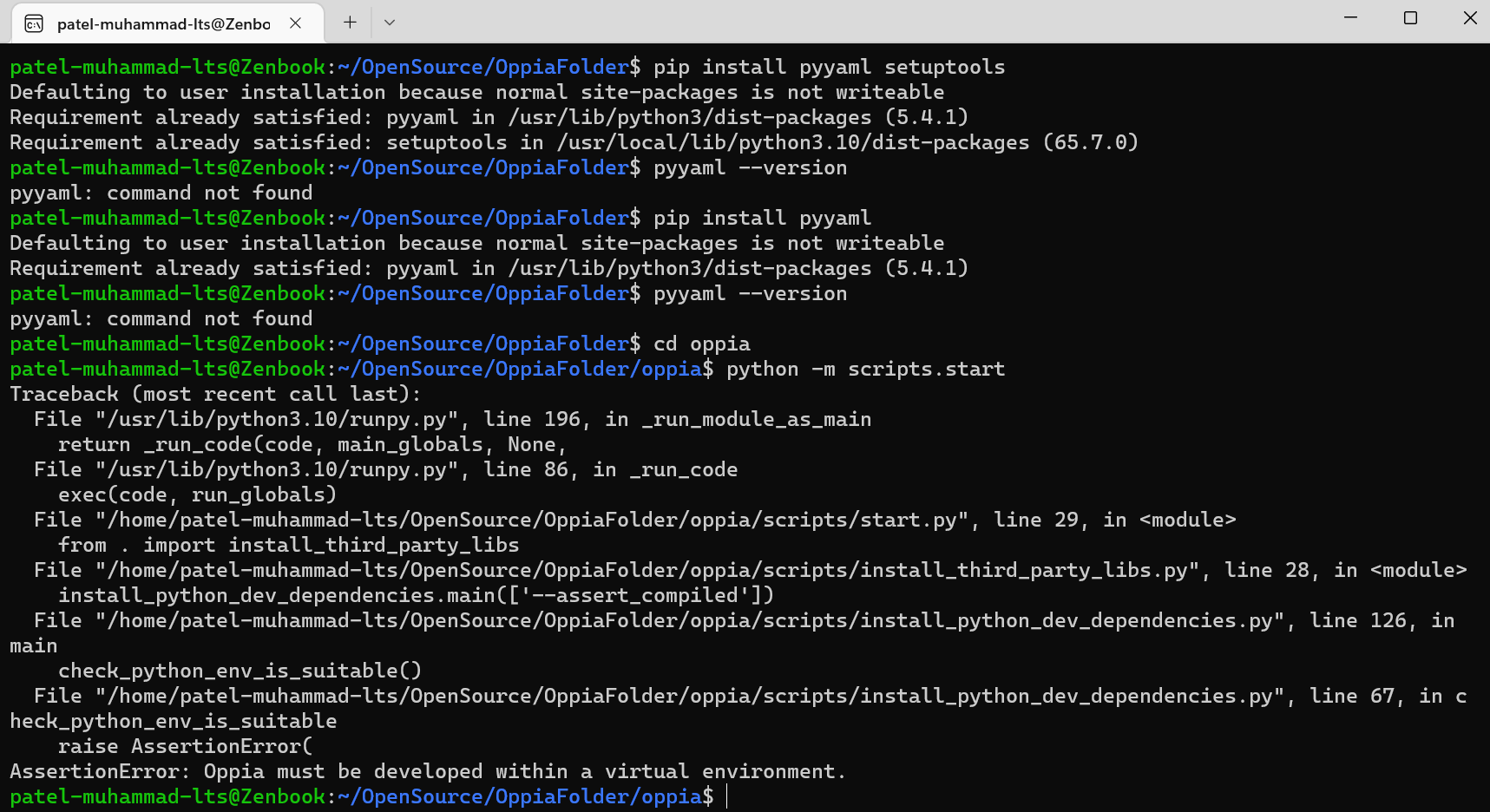Maximize the terminal window
1490x812 pixels.
[1409, 17]
